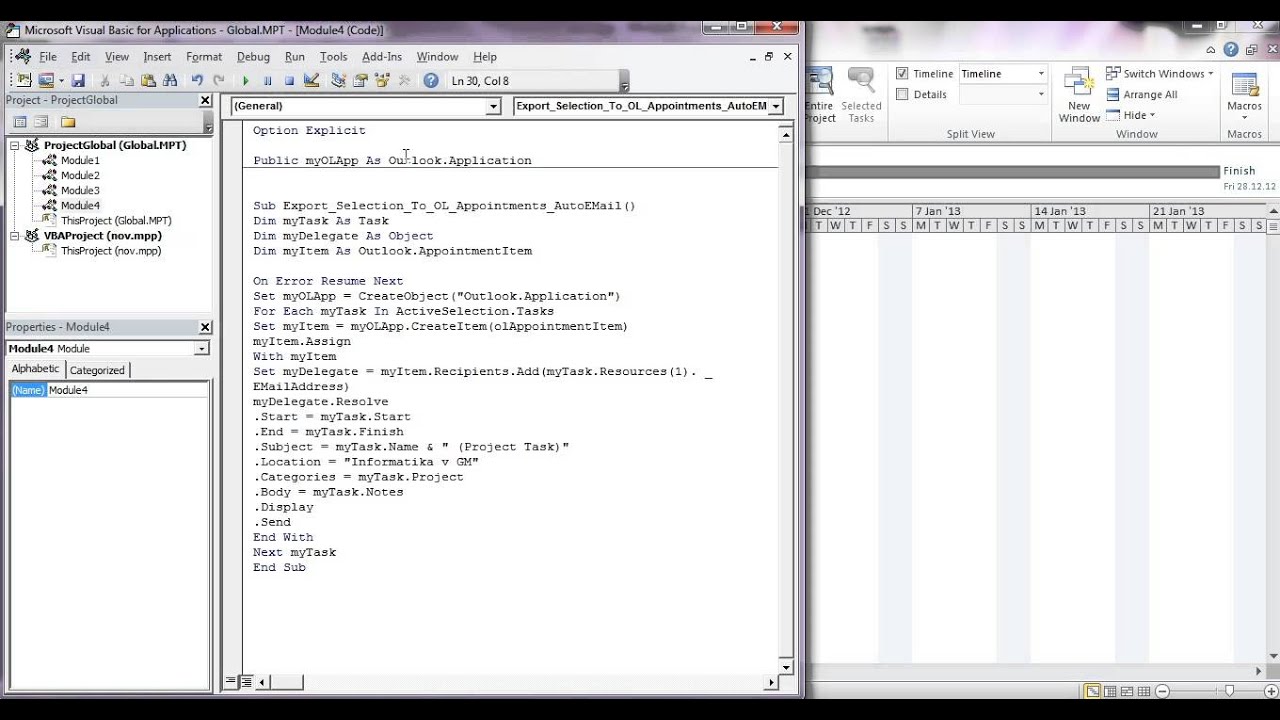Viewport: 1280px width, 720px height.
Task: Click the Break pause icon
Action: pos(267,80)
